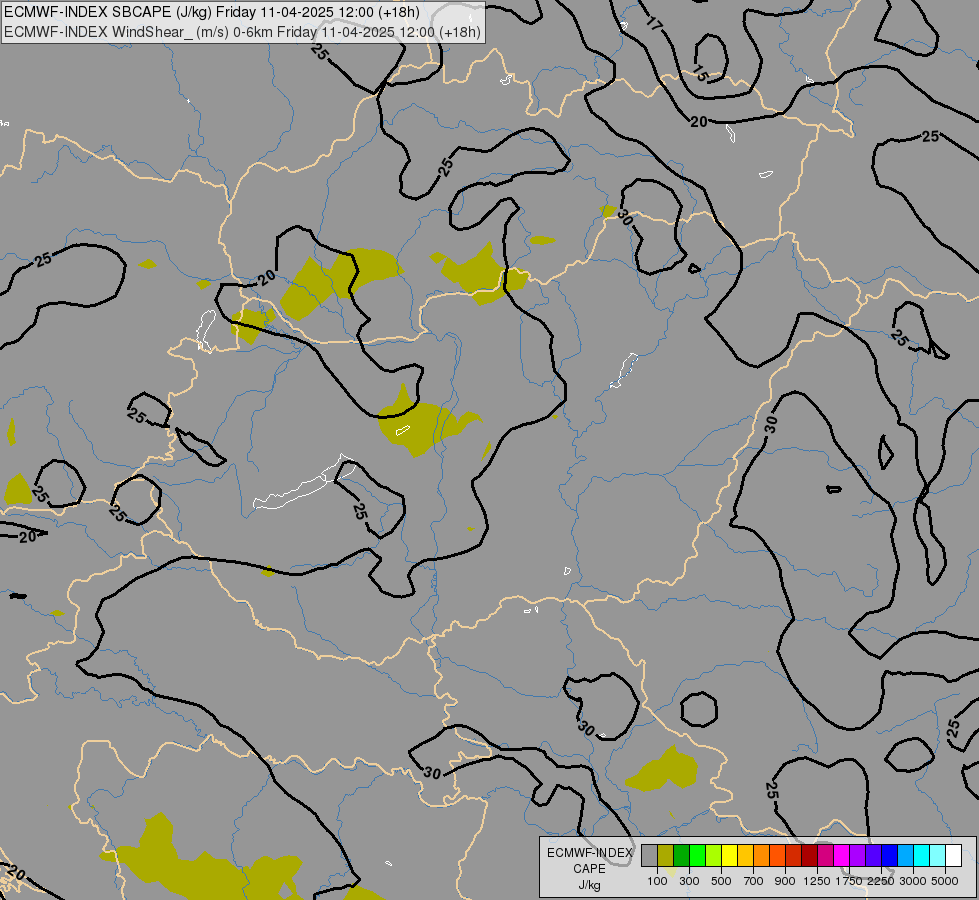Click the '15' wind shear contour label

pos(701,74)
